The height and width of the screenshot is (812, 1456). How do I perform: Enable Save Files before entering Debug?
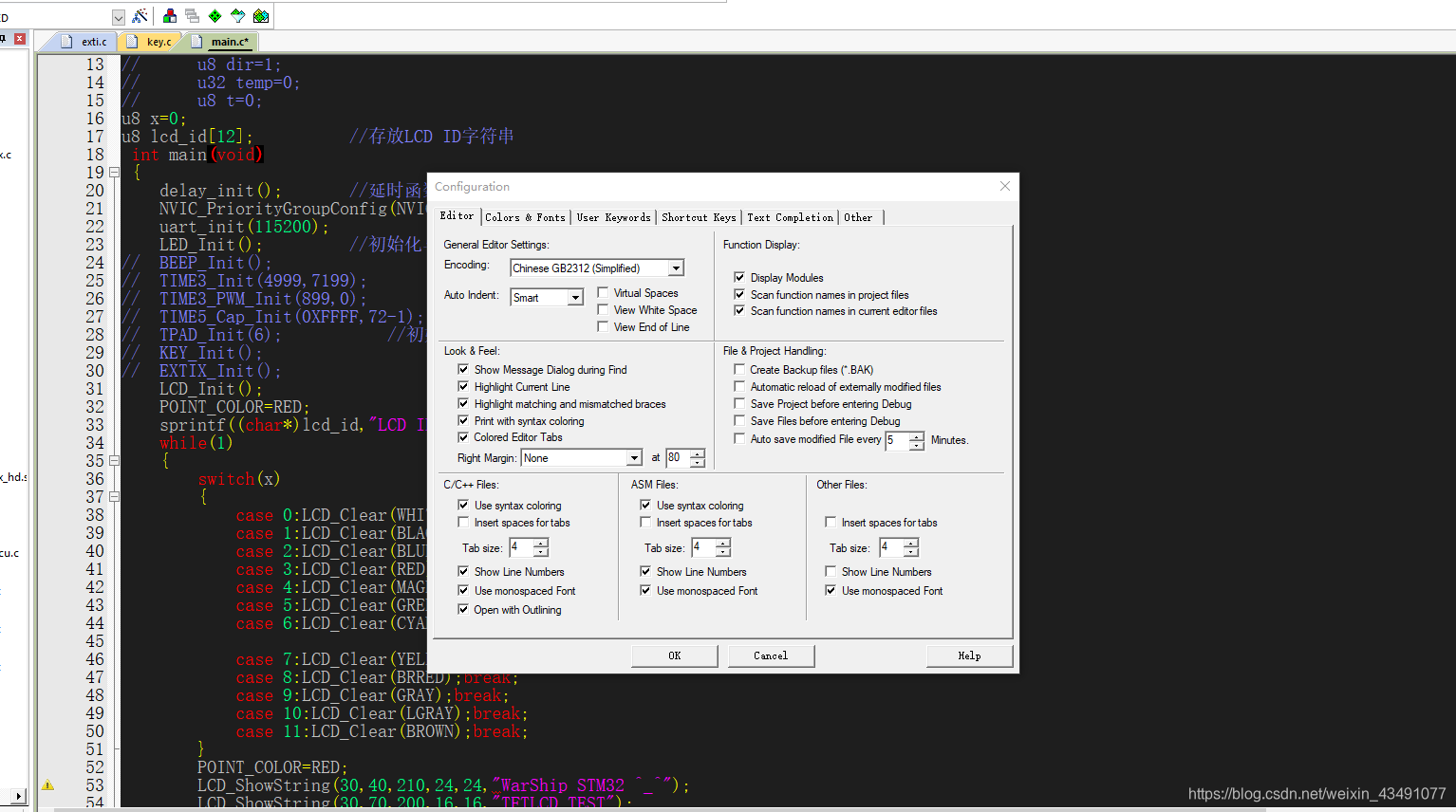[739, 420]
